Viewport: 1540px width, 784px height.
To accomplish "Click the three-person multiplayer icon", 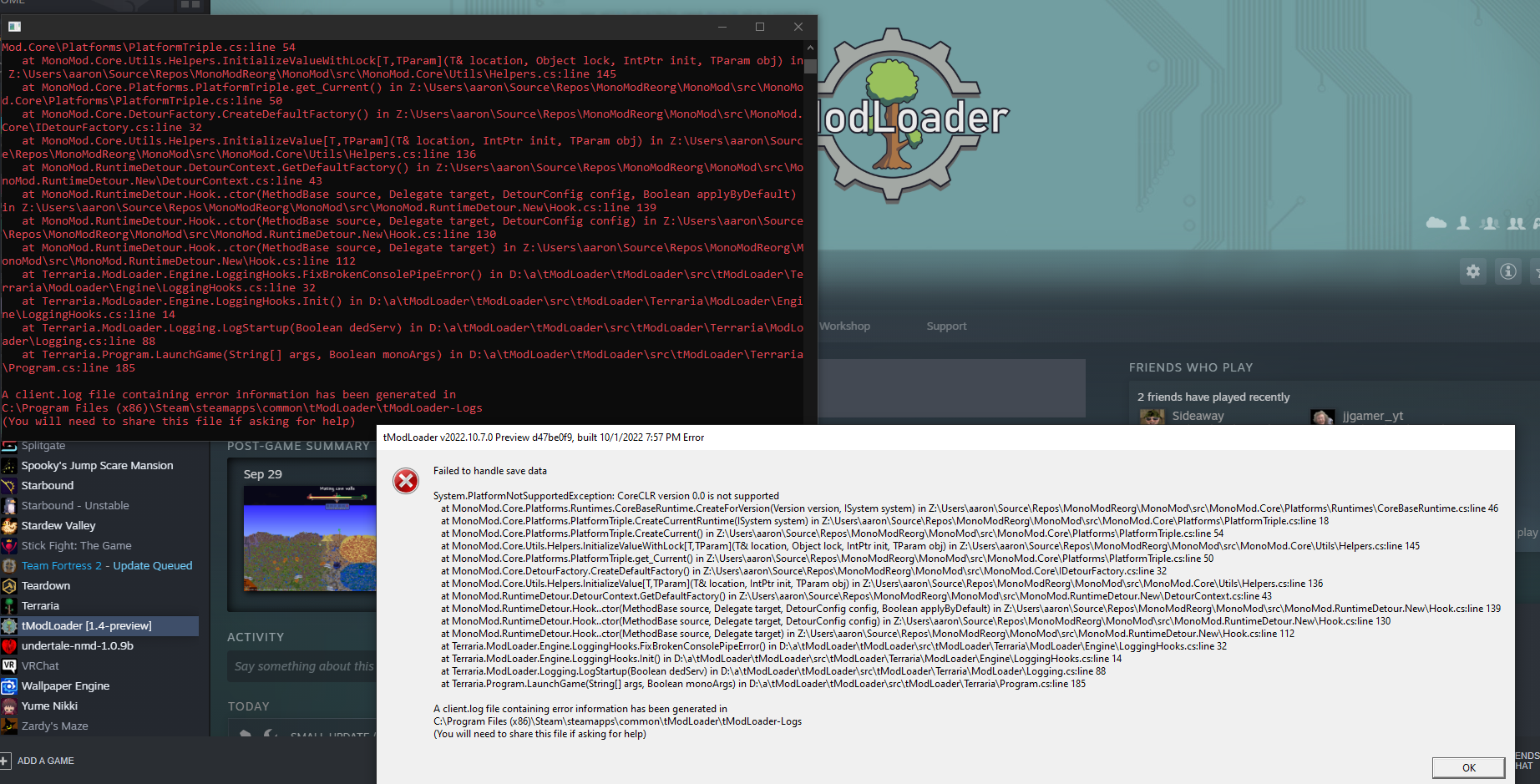I will point(1489,223).
